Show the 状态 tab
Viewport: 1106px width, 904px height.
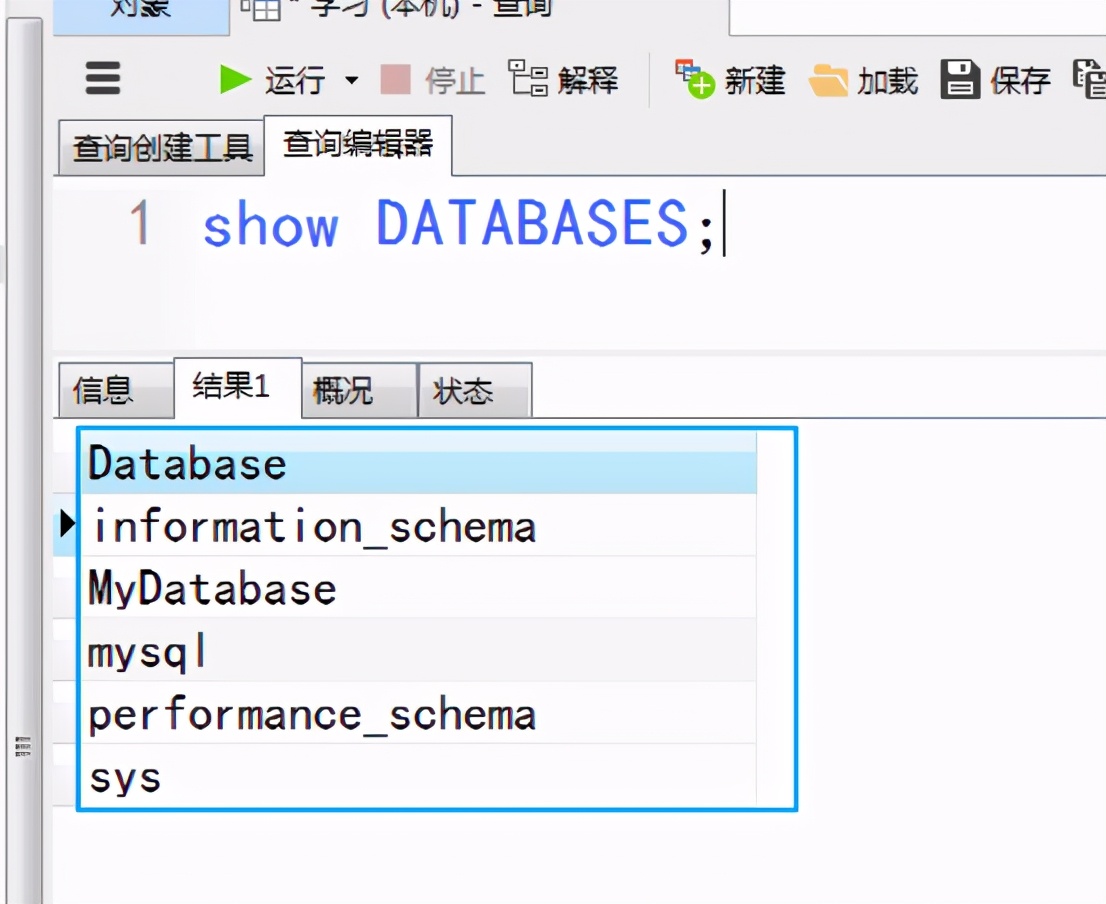[x=463, y=391]
